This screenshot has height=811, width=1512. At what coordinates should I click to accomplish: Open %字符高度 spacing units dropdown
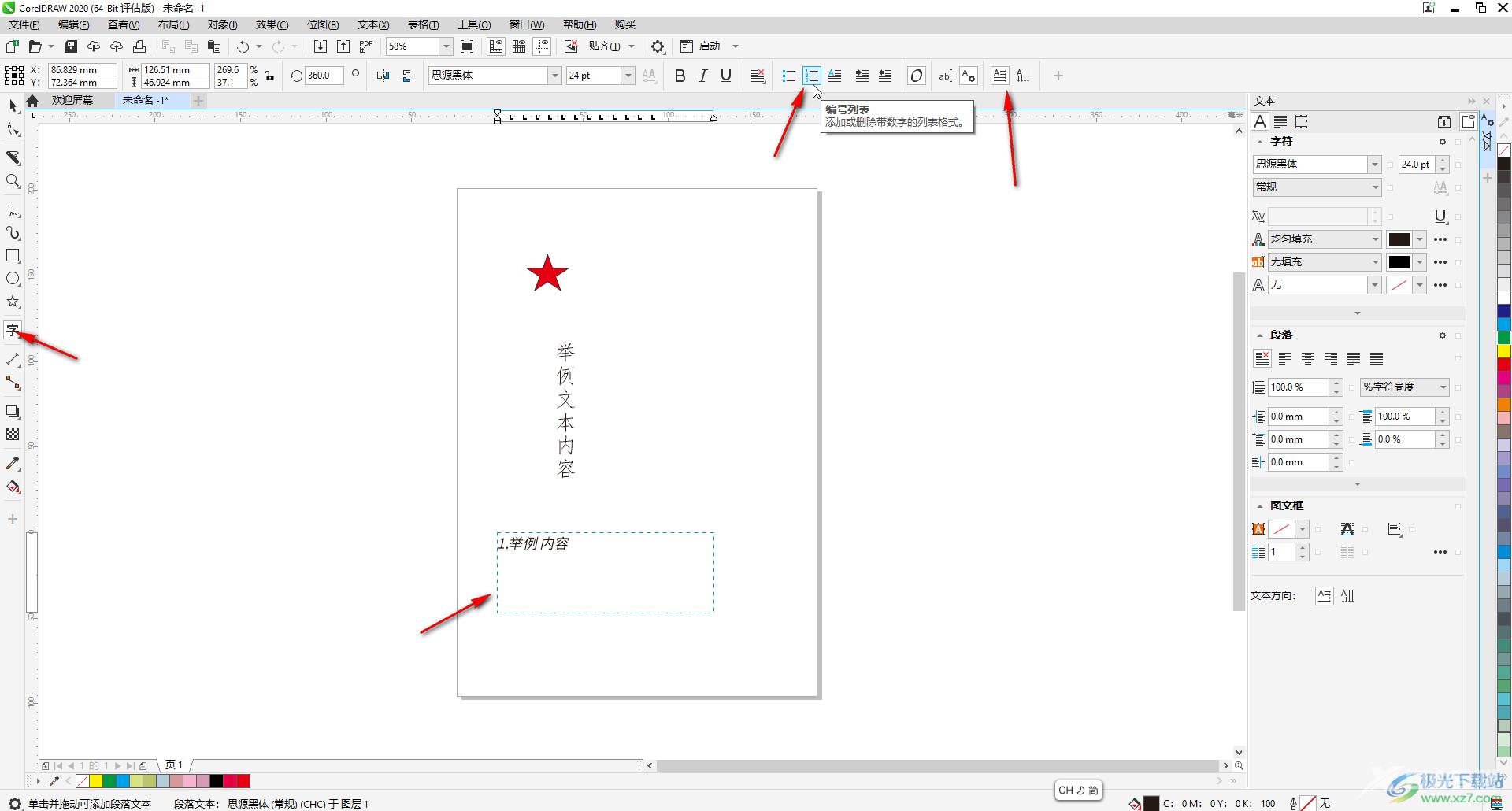tap(1443, 387)
